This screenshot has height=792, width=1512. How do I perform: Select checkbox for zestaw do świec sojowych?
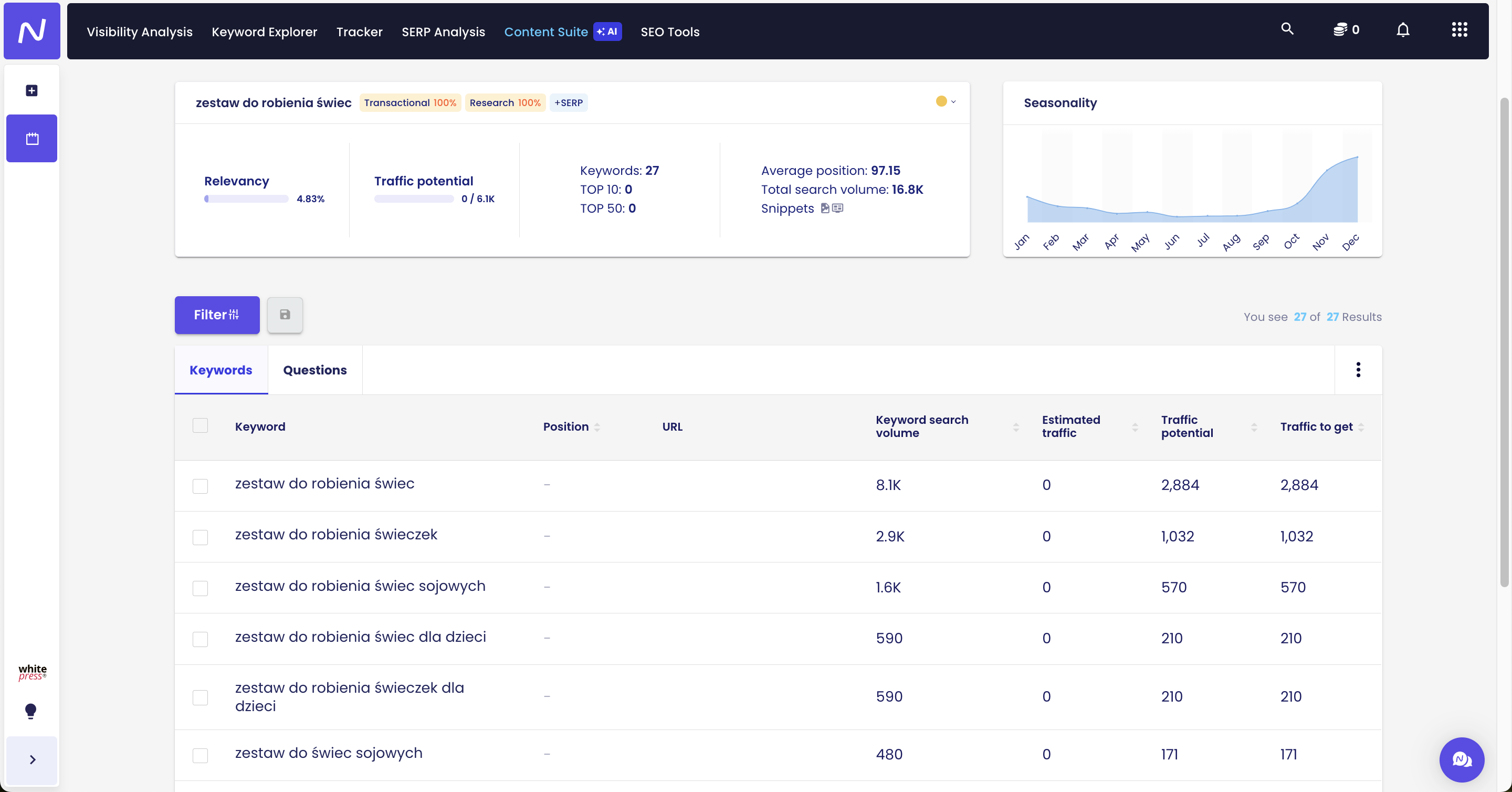point(200,755)
